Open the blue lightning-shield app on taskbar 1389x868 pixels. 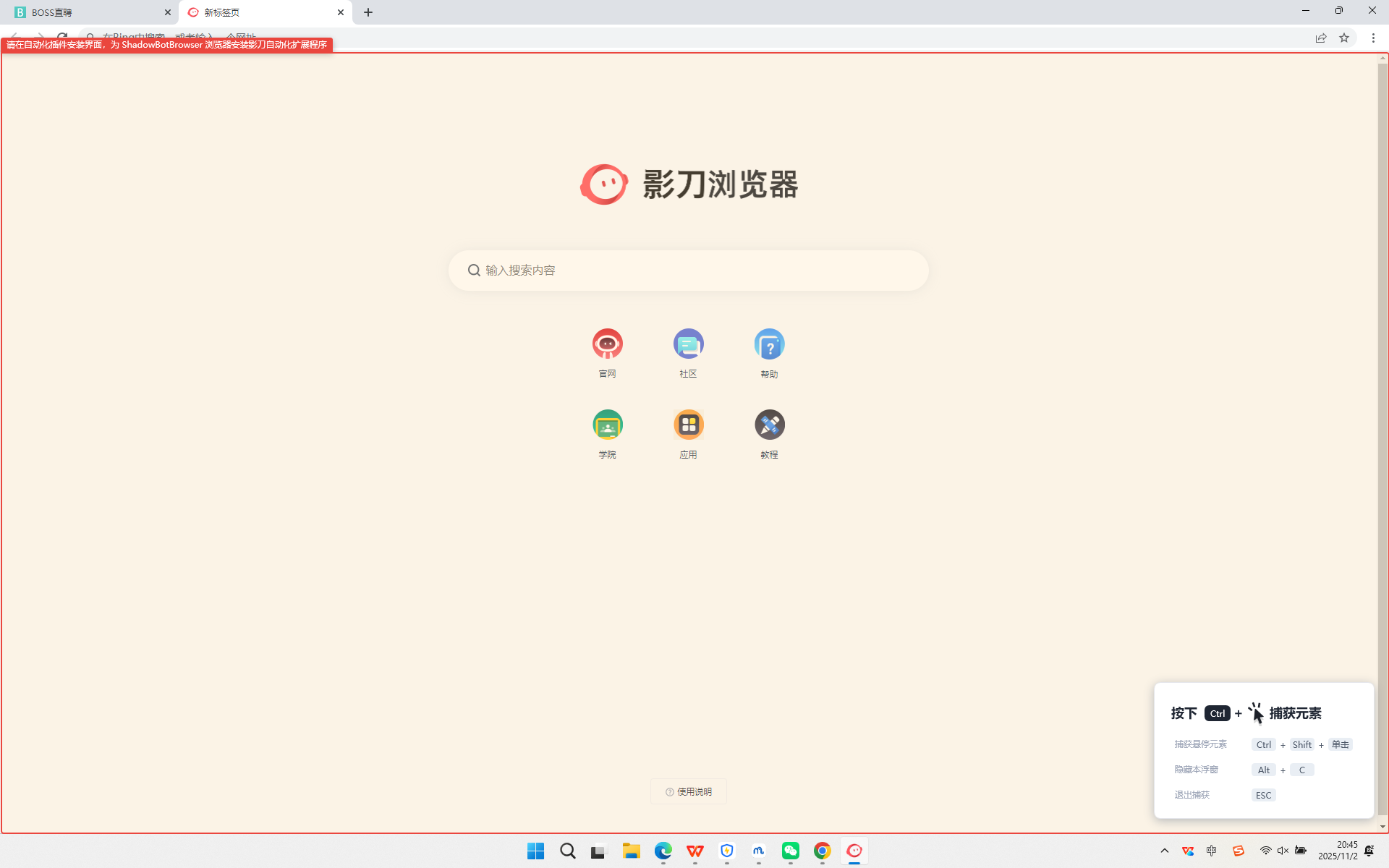[x=727, y=851]
